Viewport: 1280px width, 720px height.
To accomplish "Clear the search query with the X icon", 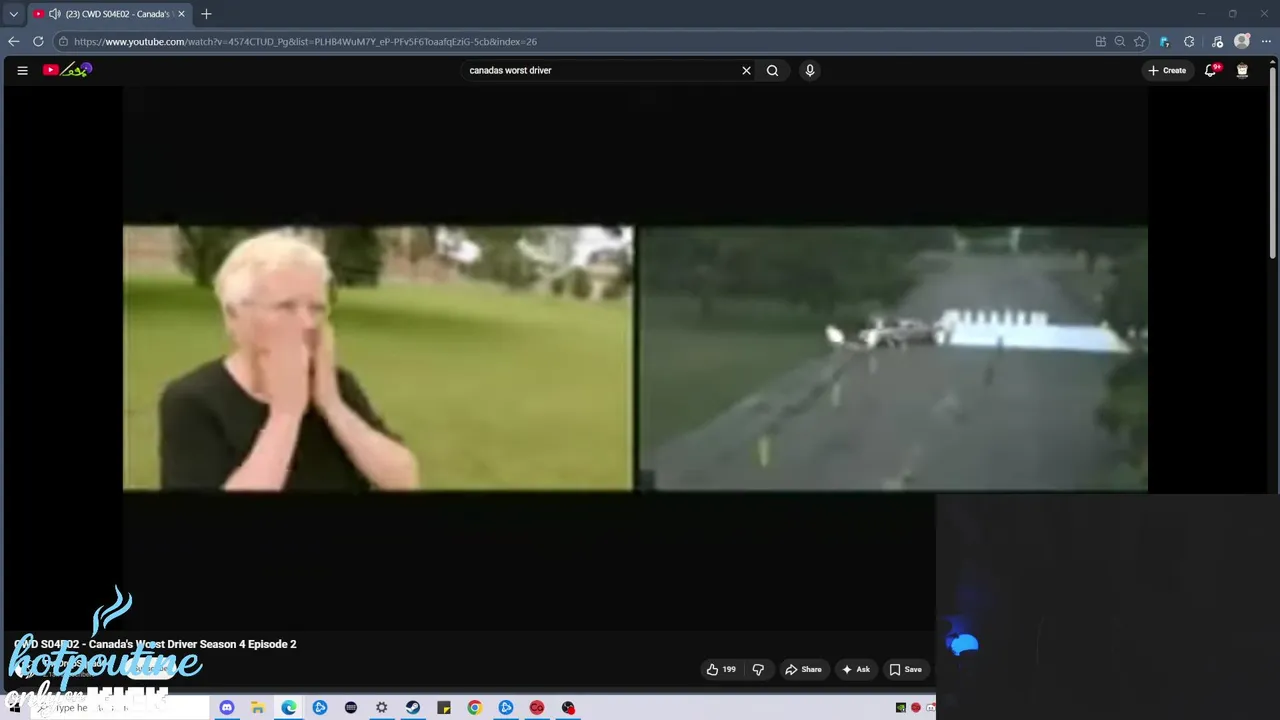I will (x=746, y=70).
